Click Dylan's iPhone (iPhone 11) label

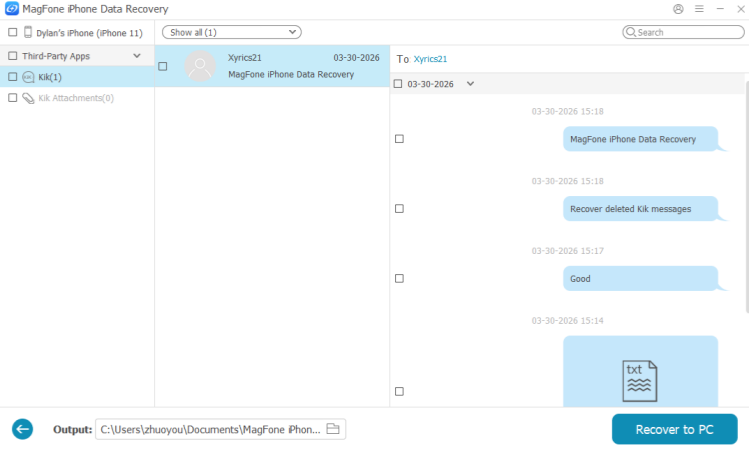point(89,33)
